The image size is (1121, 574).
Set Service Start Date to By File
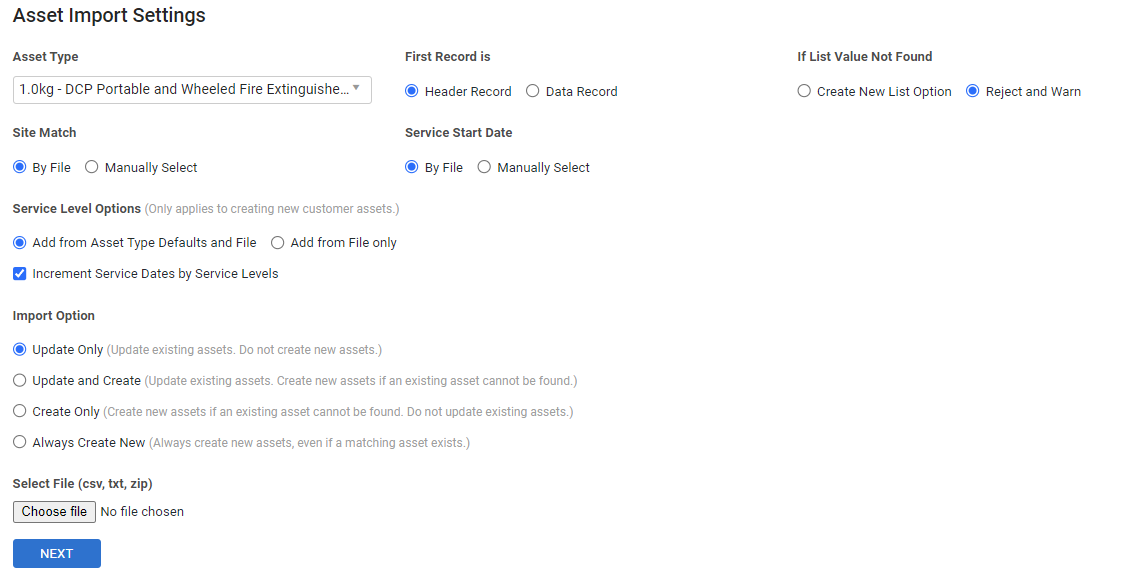click(412, 167)
